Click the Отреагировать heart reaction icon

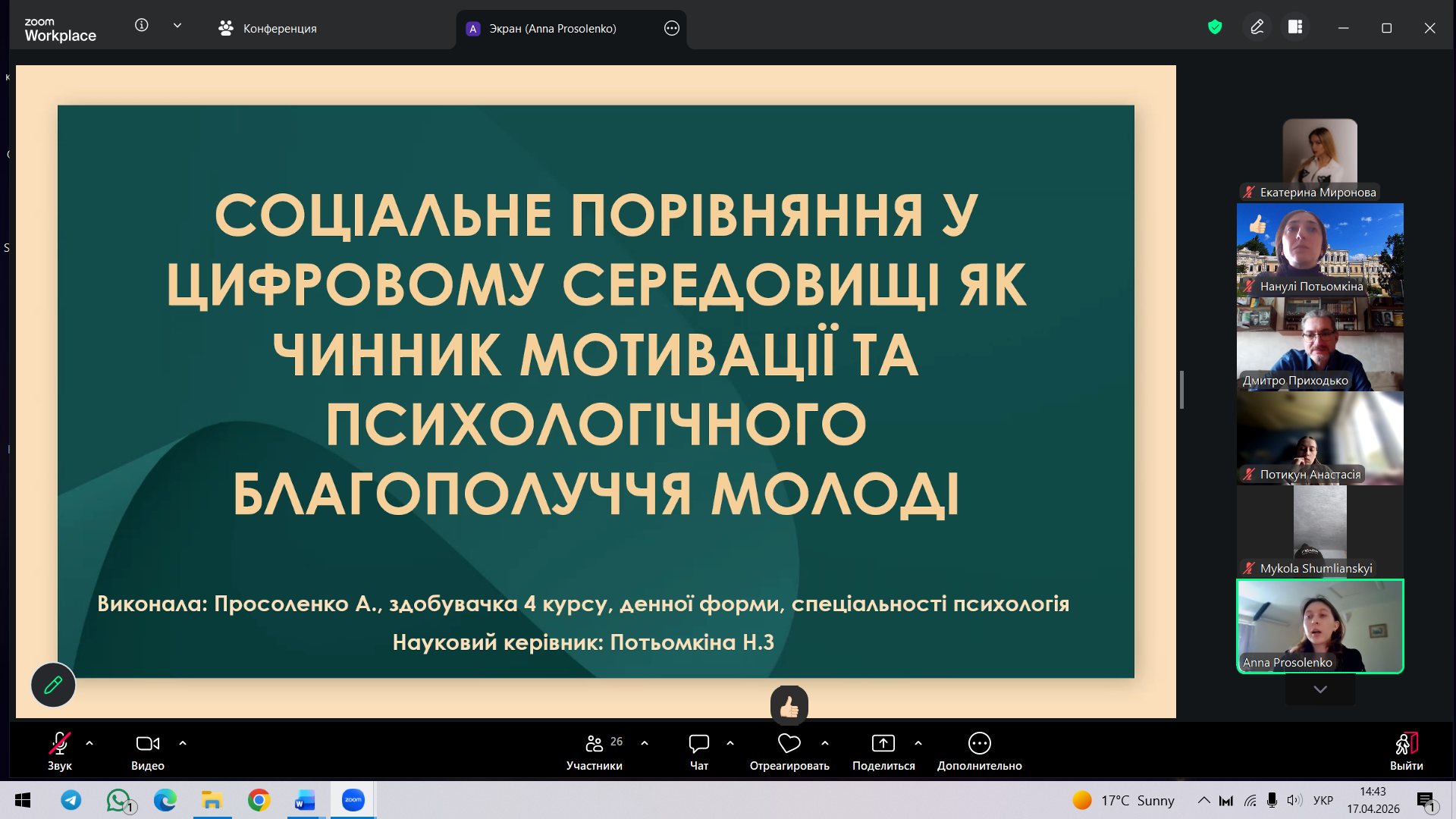(x=789, y=744)
